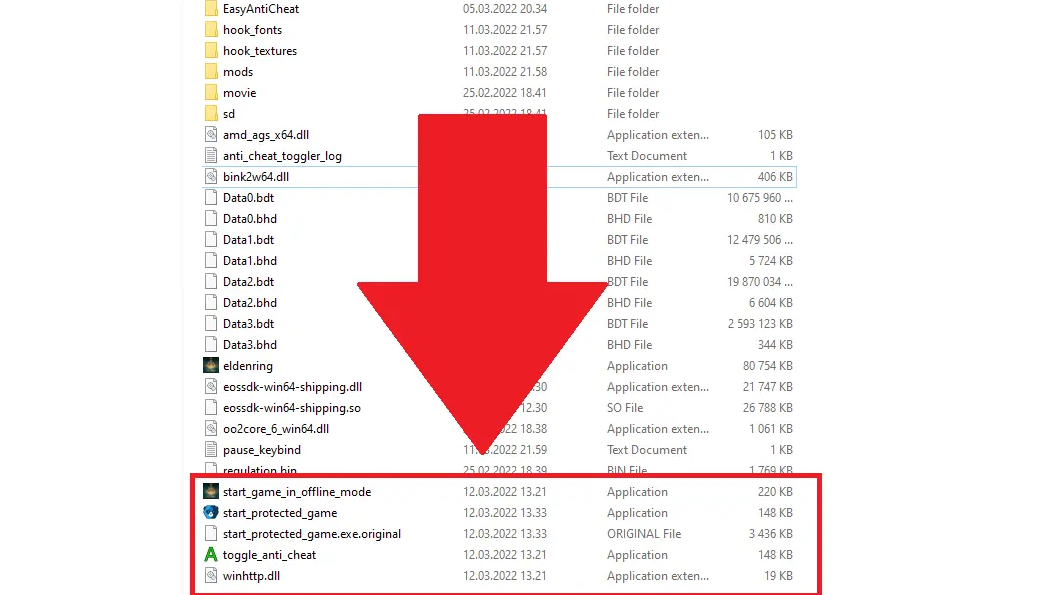
Task: Click the Data2.bdt file icon
Action: pos(211,281)
